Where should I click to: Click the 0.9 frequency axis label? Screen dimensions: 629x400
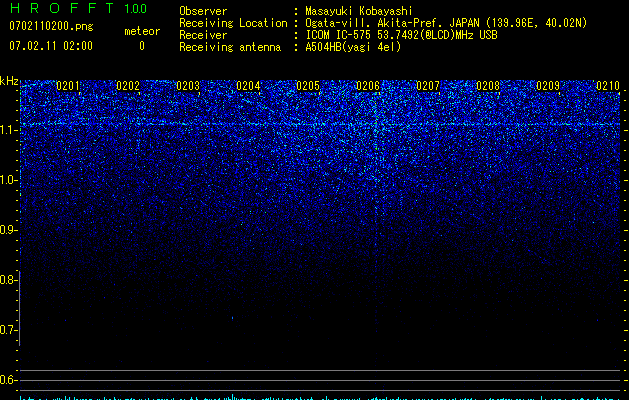(8, 230)
